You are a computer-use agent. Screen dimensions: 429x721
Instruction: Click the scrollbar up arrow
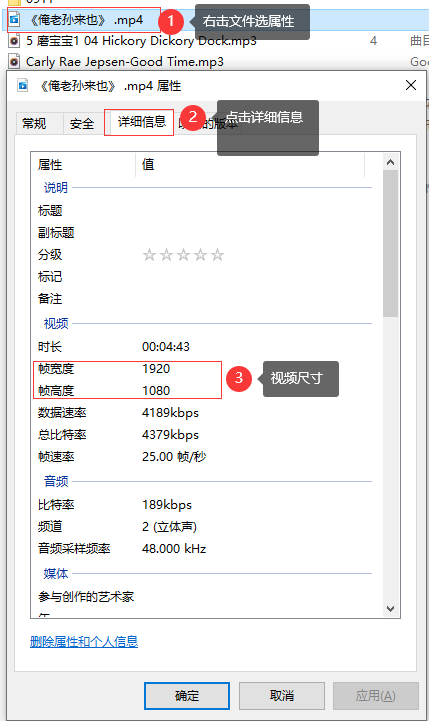point(390,162)
